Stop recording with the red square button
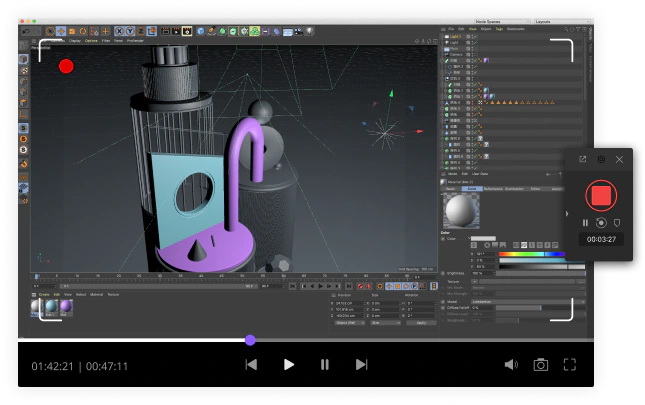The height and width of the screenshot is (405, 645). tap(601, 194)
